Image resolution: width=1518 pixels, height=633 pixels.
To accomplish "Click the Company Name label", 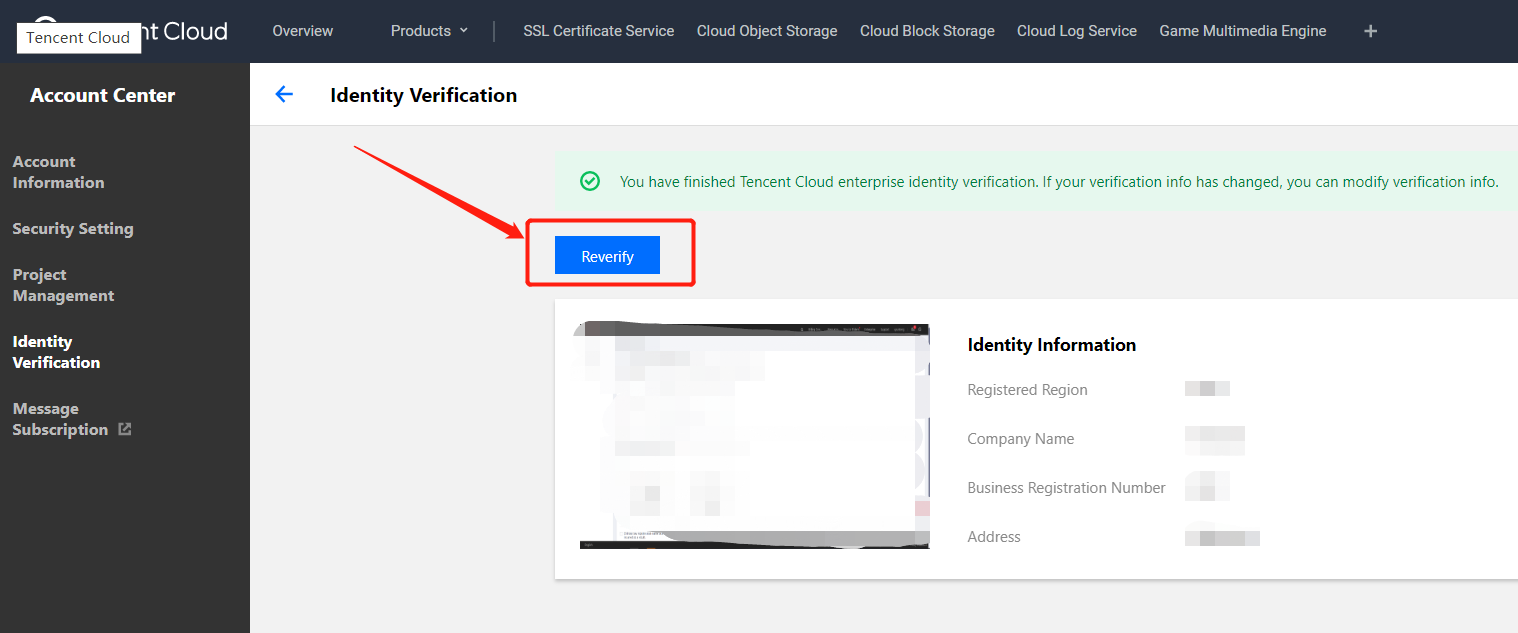I will pyautogui.click(x=1020, y=439).
